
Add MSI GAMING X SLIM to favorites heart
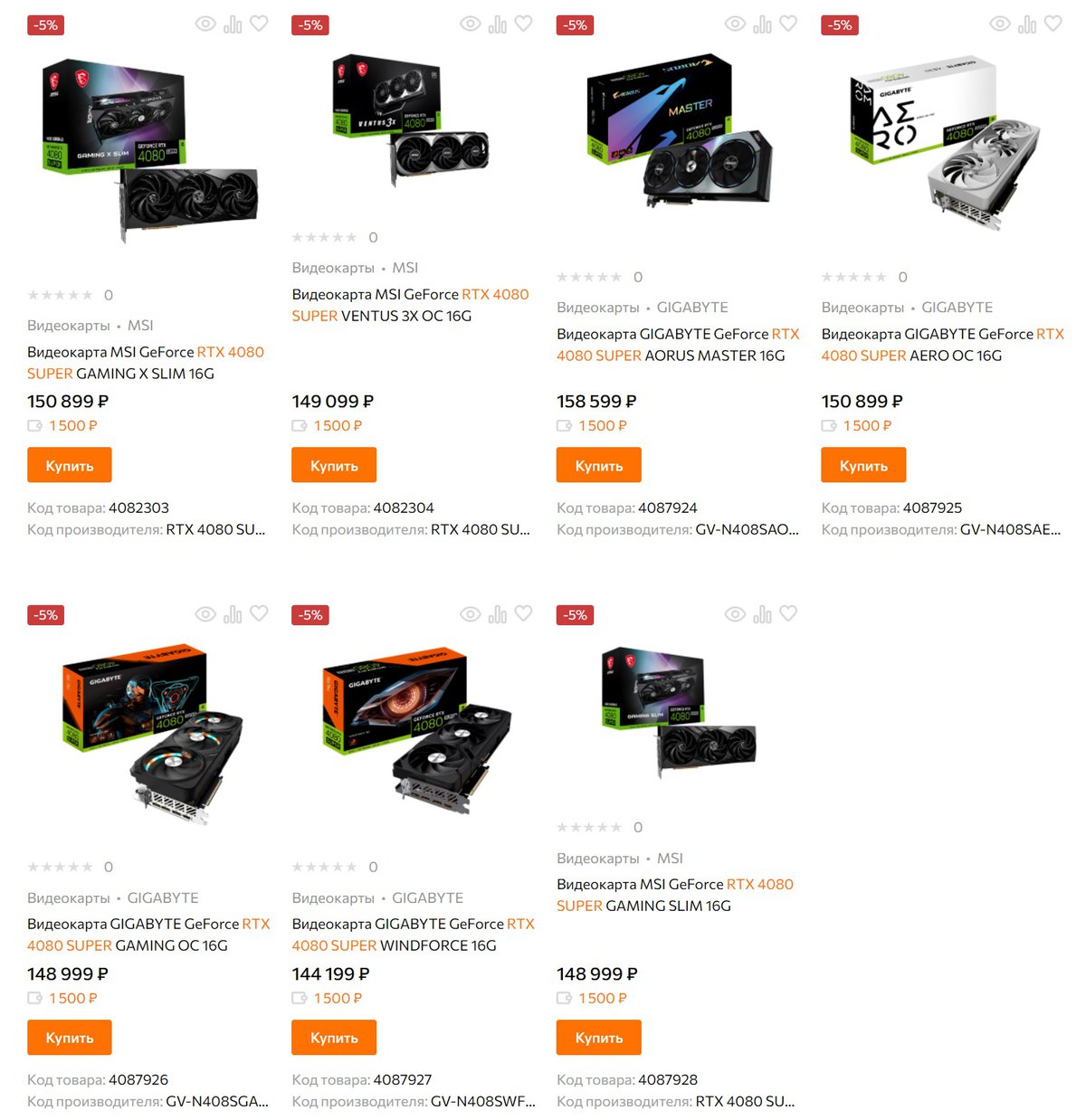coord(259,24)
